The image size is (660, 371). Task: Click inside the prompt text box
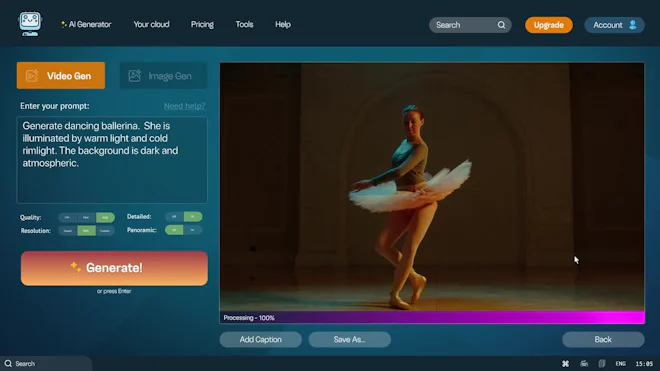click(112, 160)
